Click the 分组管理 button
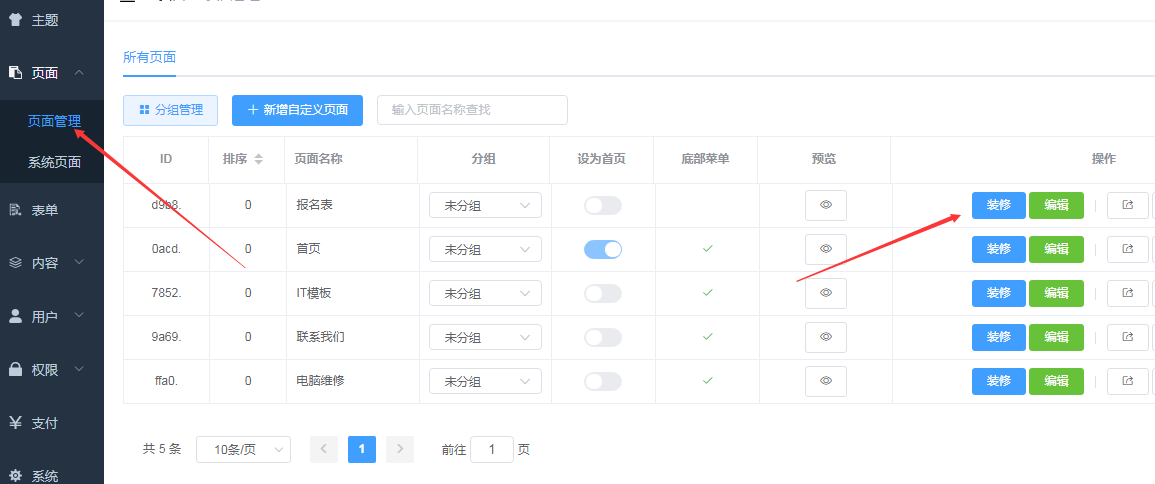1155x484 pixels. (x=171, y=110)
